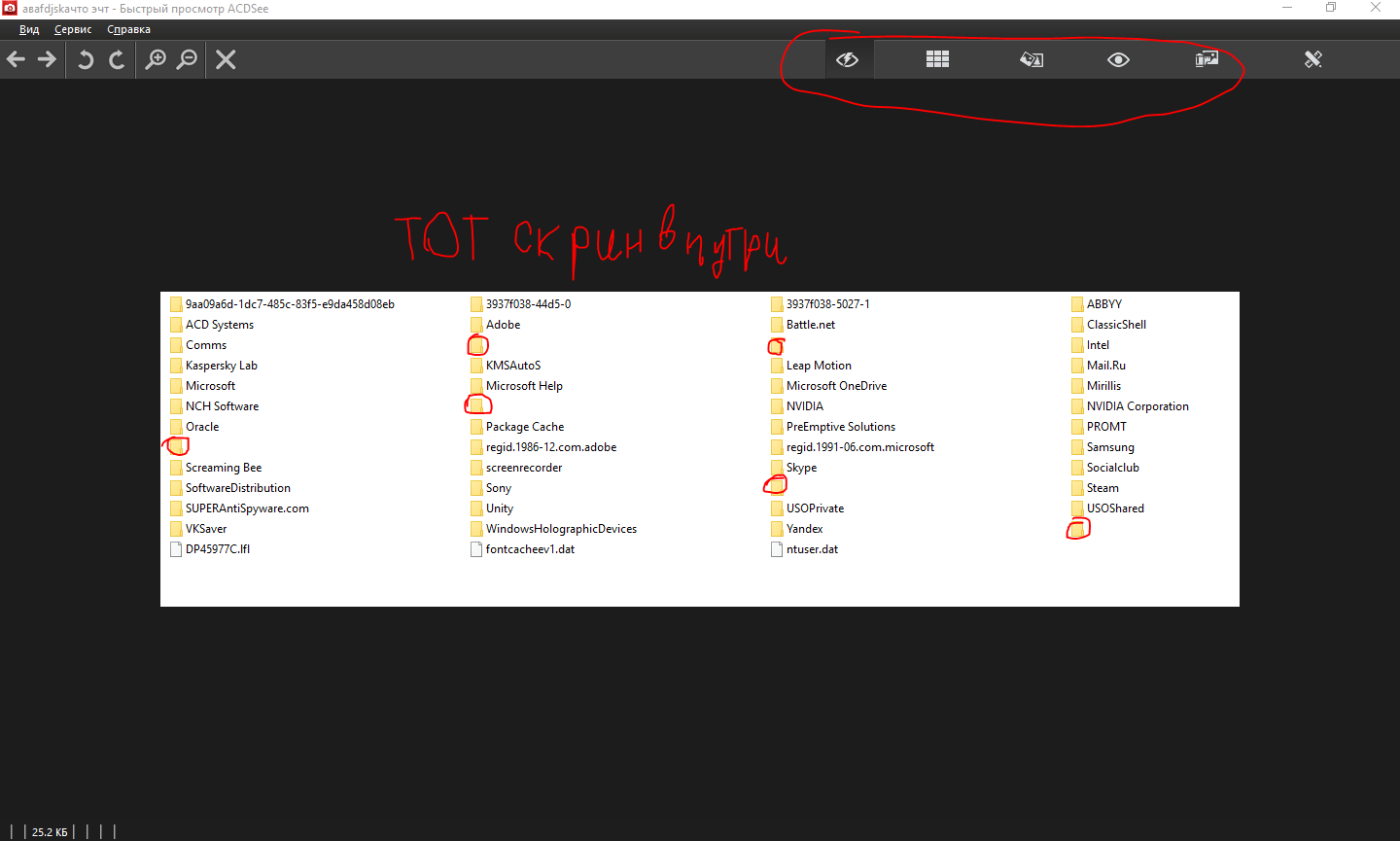
Task: Delete the image with the X icon
Action: click(226, 59)
